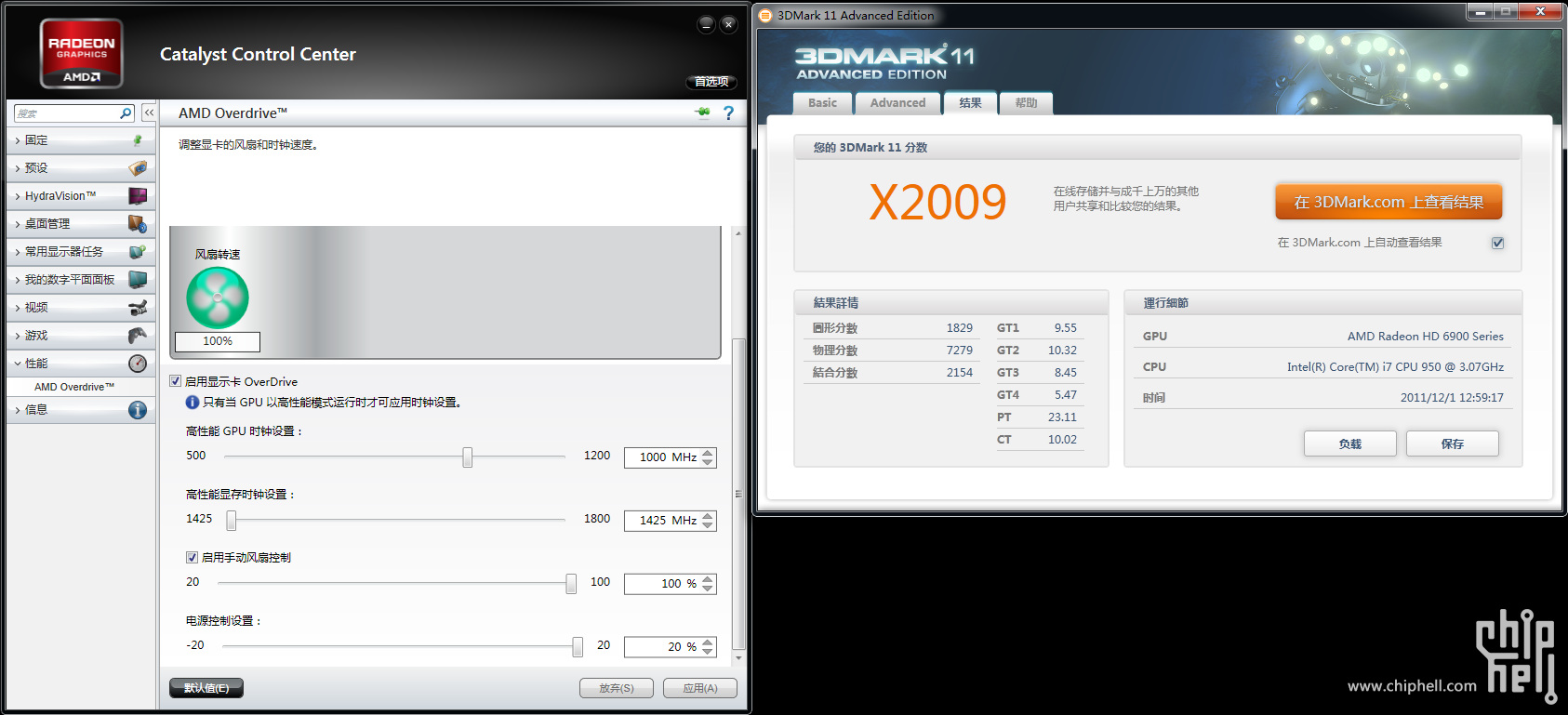The height and width of the screenshot is (715, 1568).
Task: Click the 保存 save button in 3DMark
Action: click(1453, 444)
